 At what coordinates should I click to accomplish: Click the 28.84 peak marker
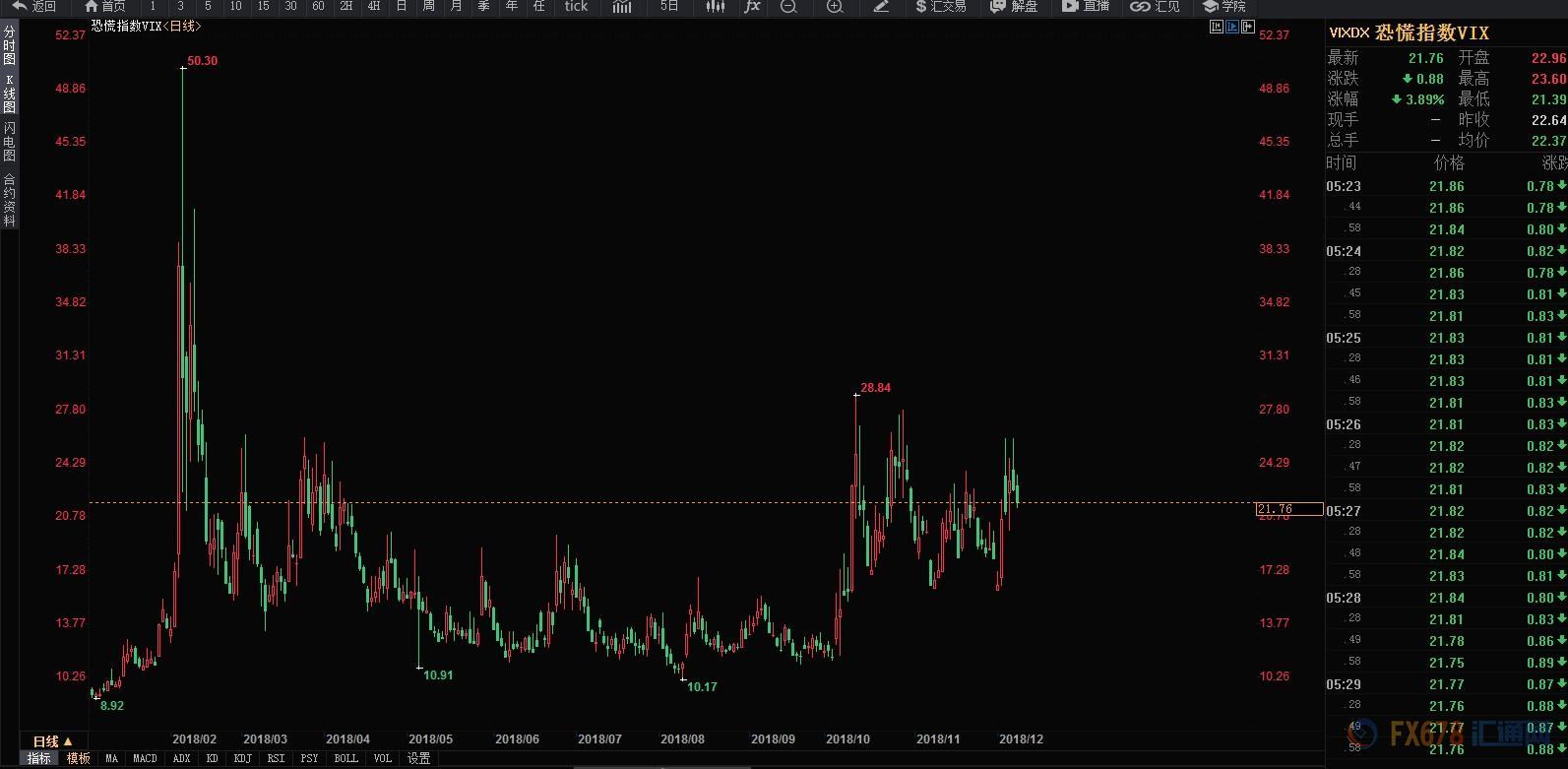pos(875,388)
